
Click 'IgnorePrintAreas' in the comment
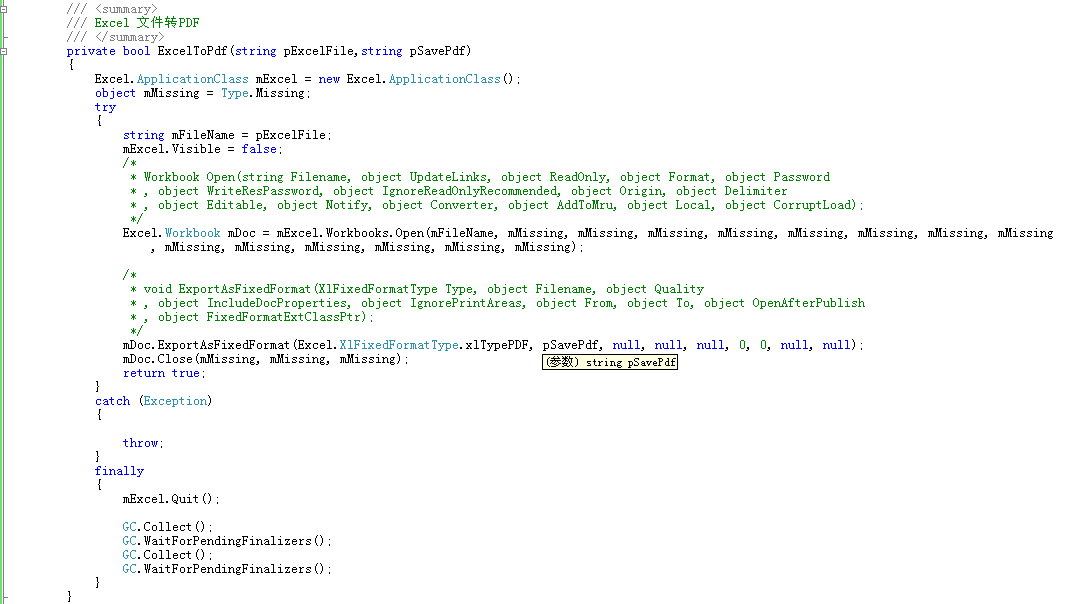coord(466,303)
